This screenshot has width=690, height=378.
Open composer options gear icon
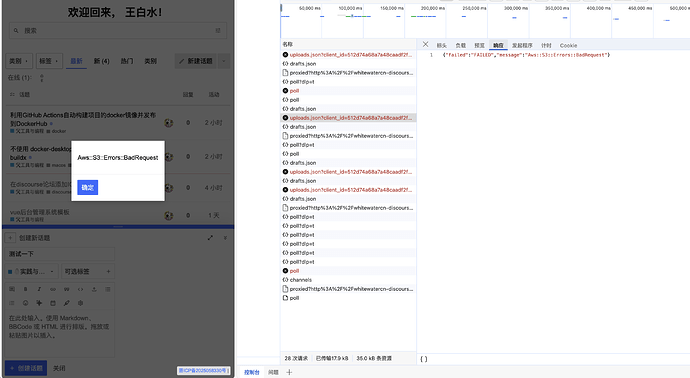[80, 303]
